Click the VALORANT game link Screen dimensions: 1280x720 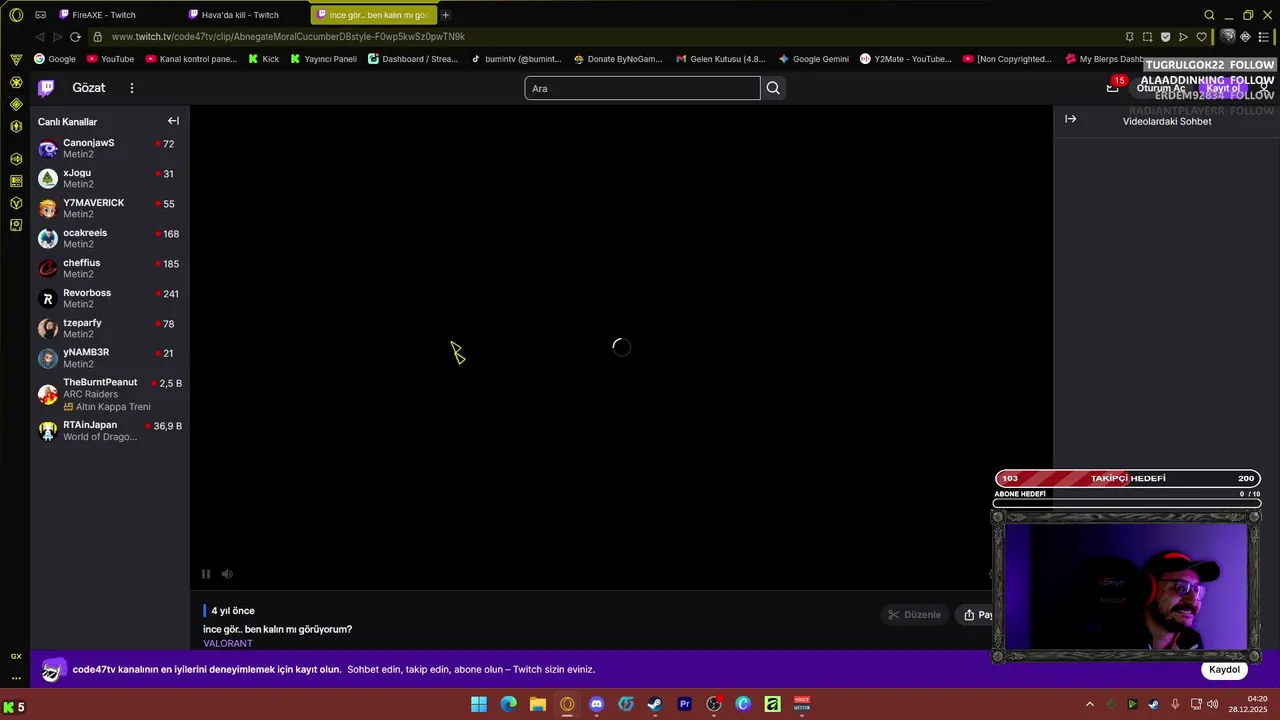click(x=228, y=643)
